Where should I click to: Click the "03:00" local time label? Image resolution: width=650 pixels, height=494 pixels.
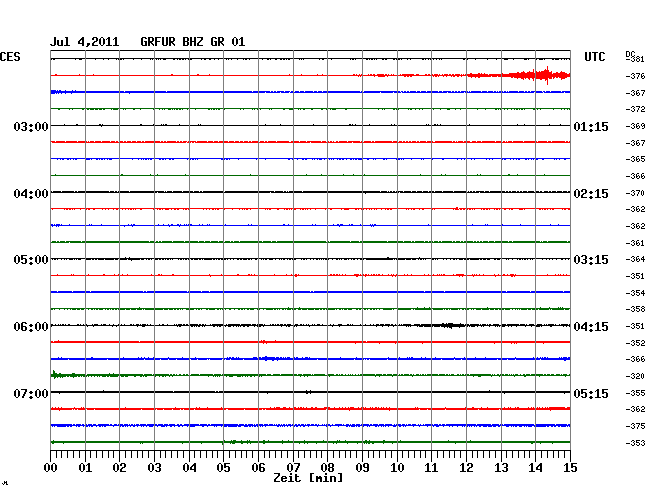(x=31, y=126)
